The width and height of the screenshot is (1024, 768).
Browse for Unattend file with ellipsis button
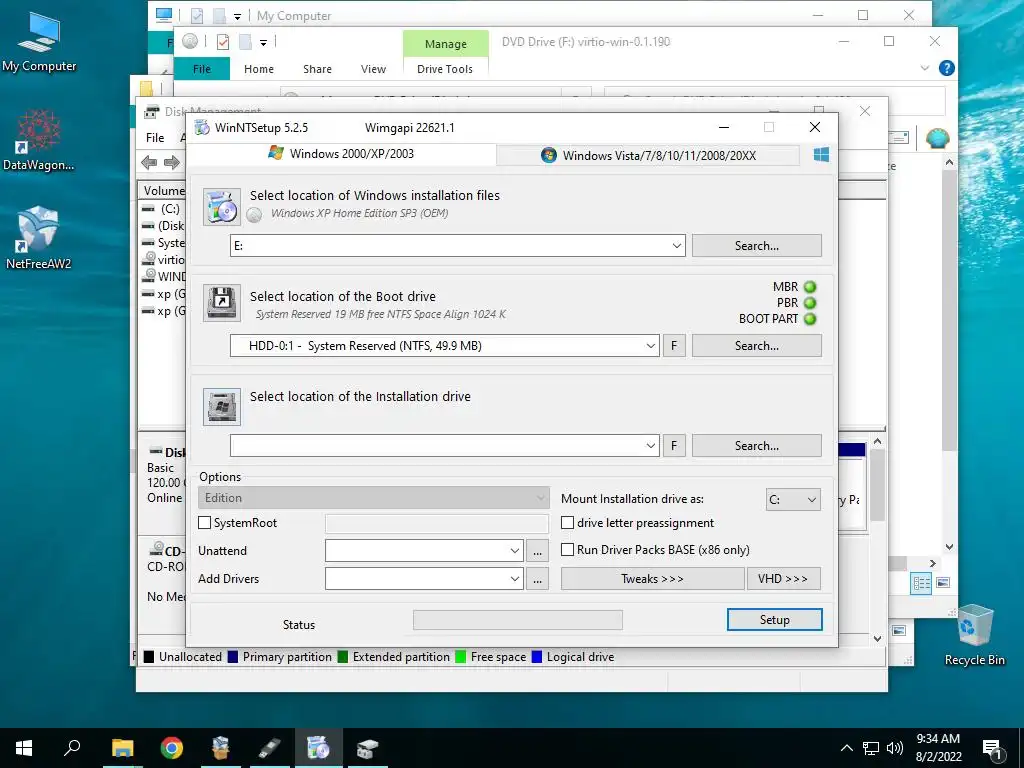pos(537,551)
